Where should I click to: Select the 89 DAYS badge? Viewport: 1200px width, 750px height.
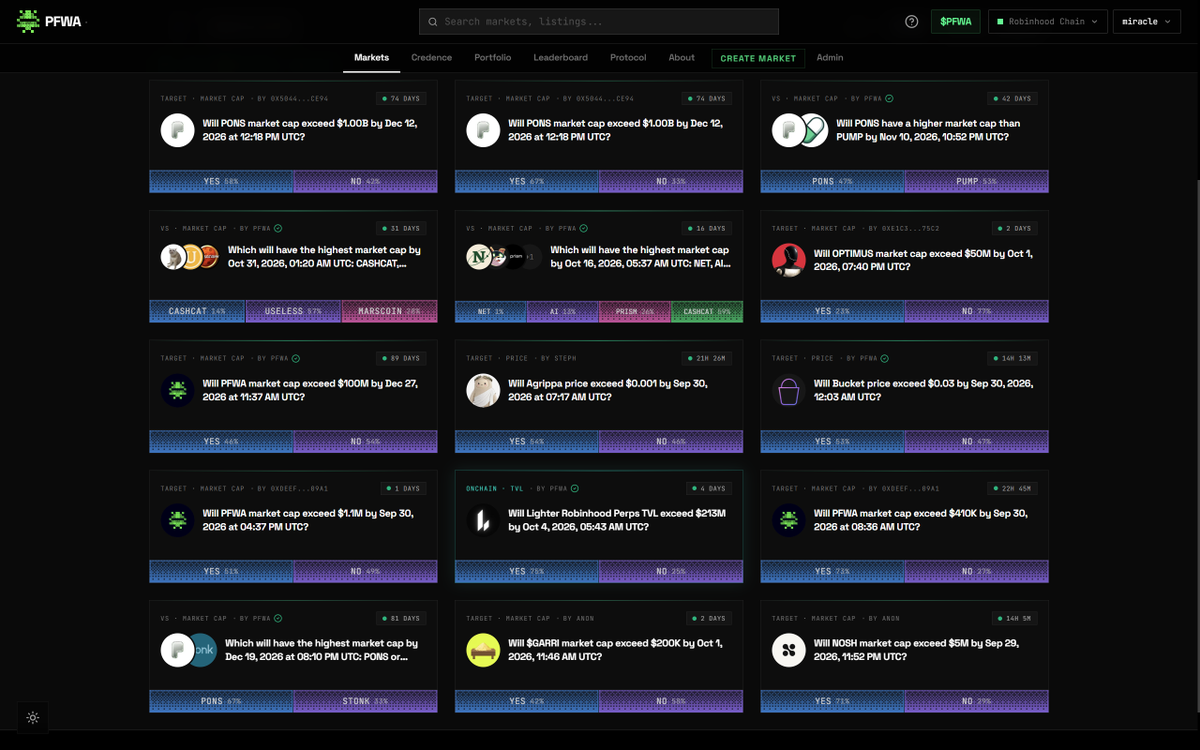click(402, 359)
